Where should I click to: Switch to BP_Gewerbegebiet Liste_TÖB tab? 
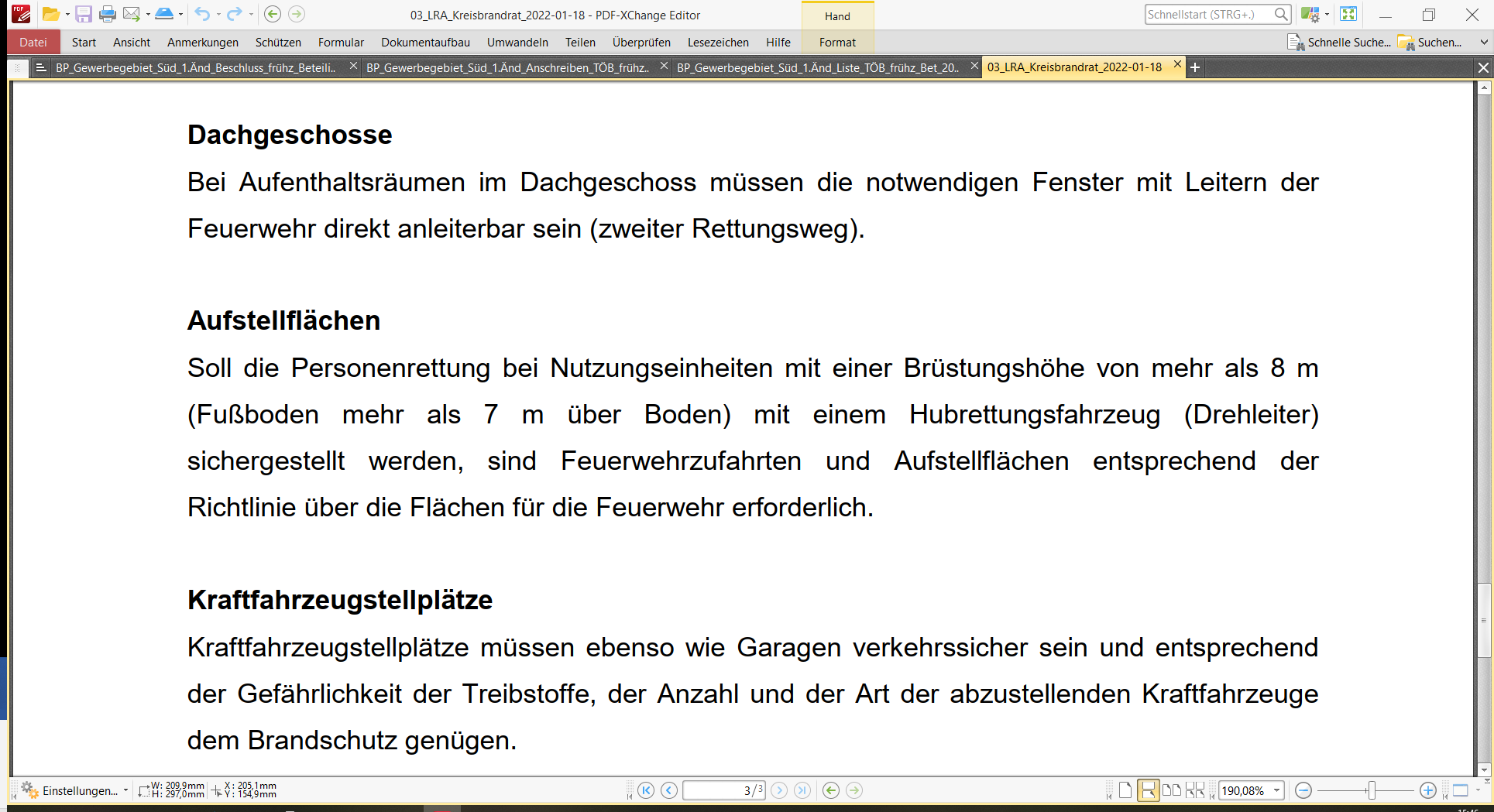(818, 68)
